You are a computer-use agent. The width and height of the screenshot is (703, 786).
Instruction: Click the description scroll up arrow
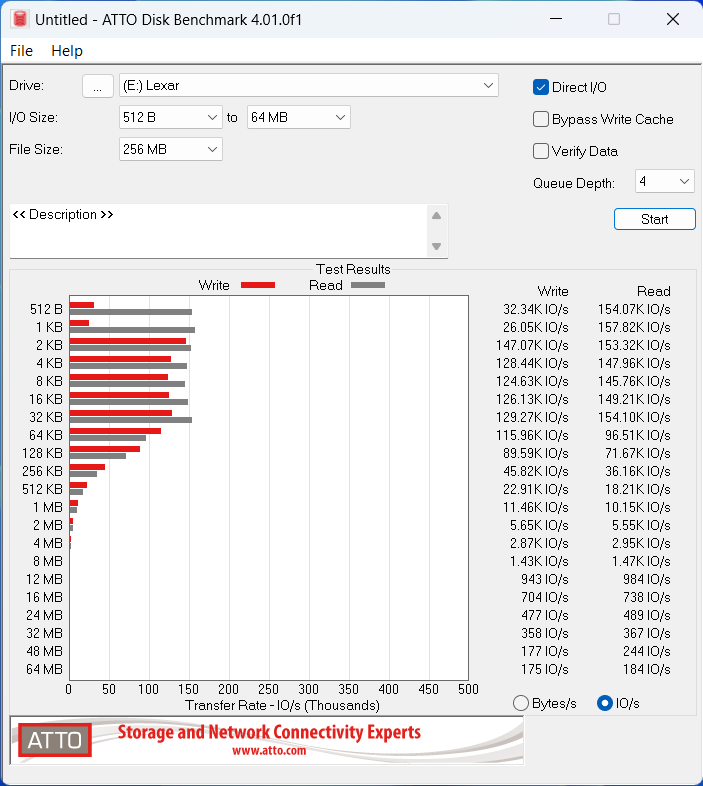(436, 216)
